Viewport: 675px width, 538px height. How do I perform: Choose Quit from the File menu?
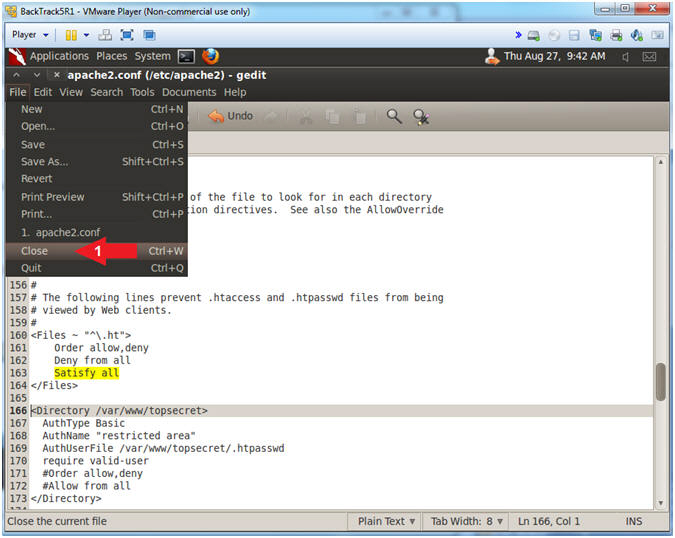pyautogui.click(x=97, y=268)
